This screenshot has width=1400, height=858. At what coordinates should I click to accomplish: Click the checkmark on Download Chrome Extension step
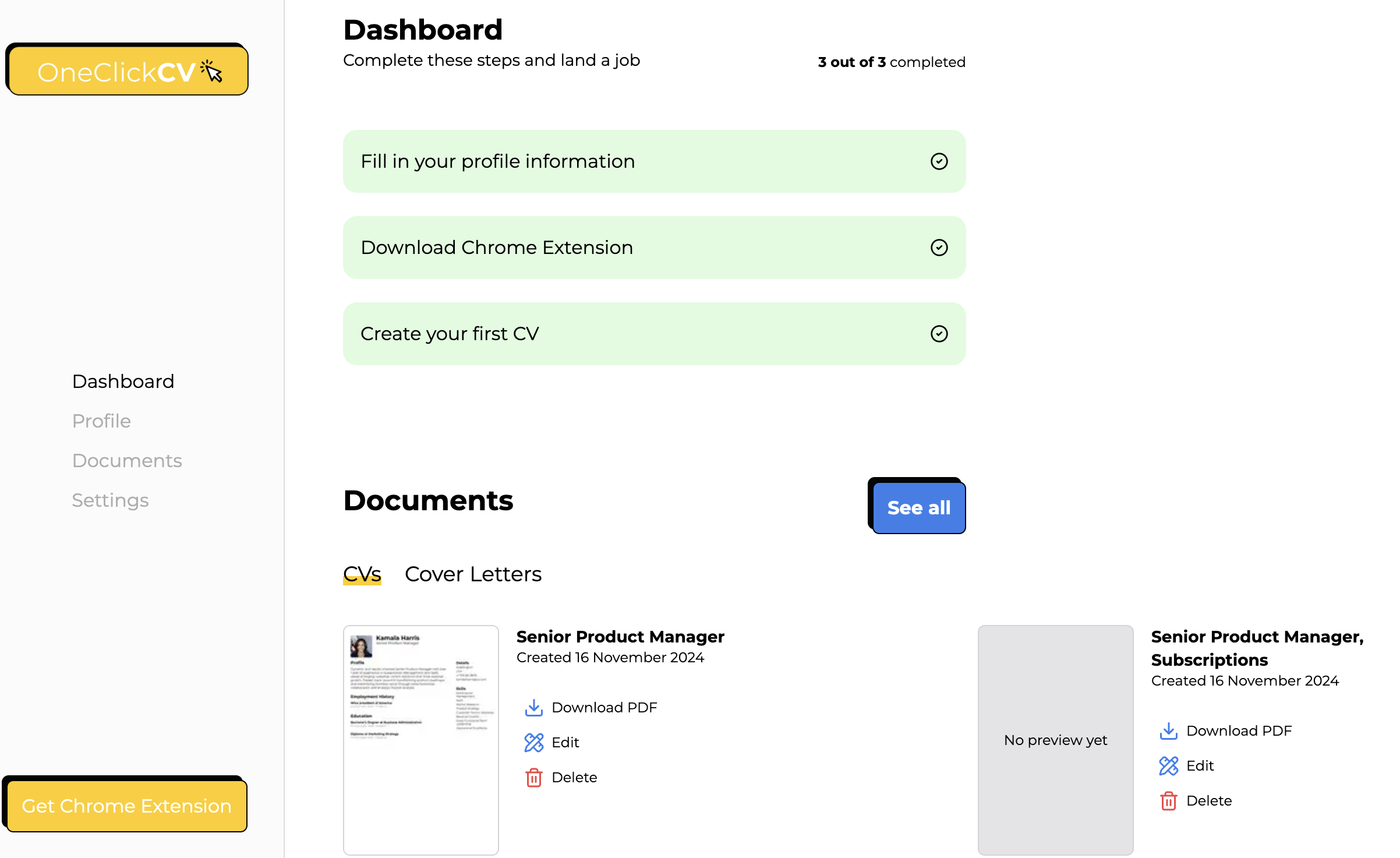939,248
